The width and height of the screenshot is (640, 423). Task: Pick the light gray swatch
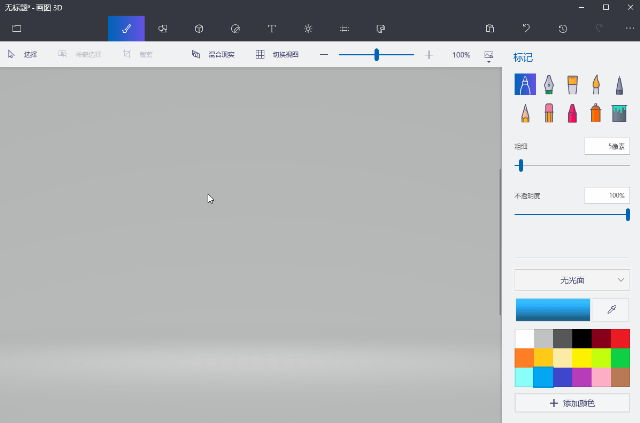click(x=543, y=339)
